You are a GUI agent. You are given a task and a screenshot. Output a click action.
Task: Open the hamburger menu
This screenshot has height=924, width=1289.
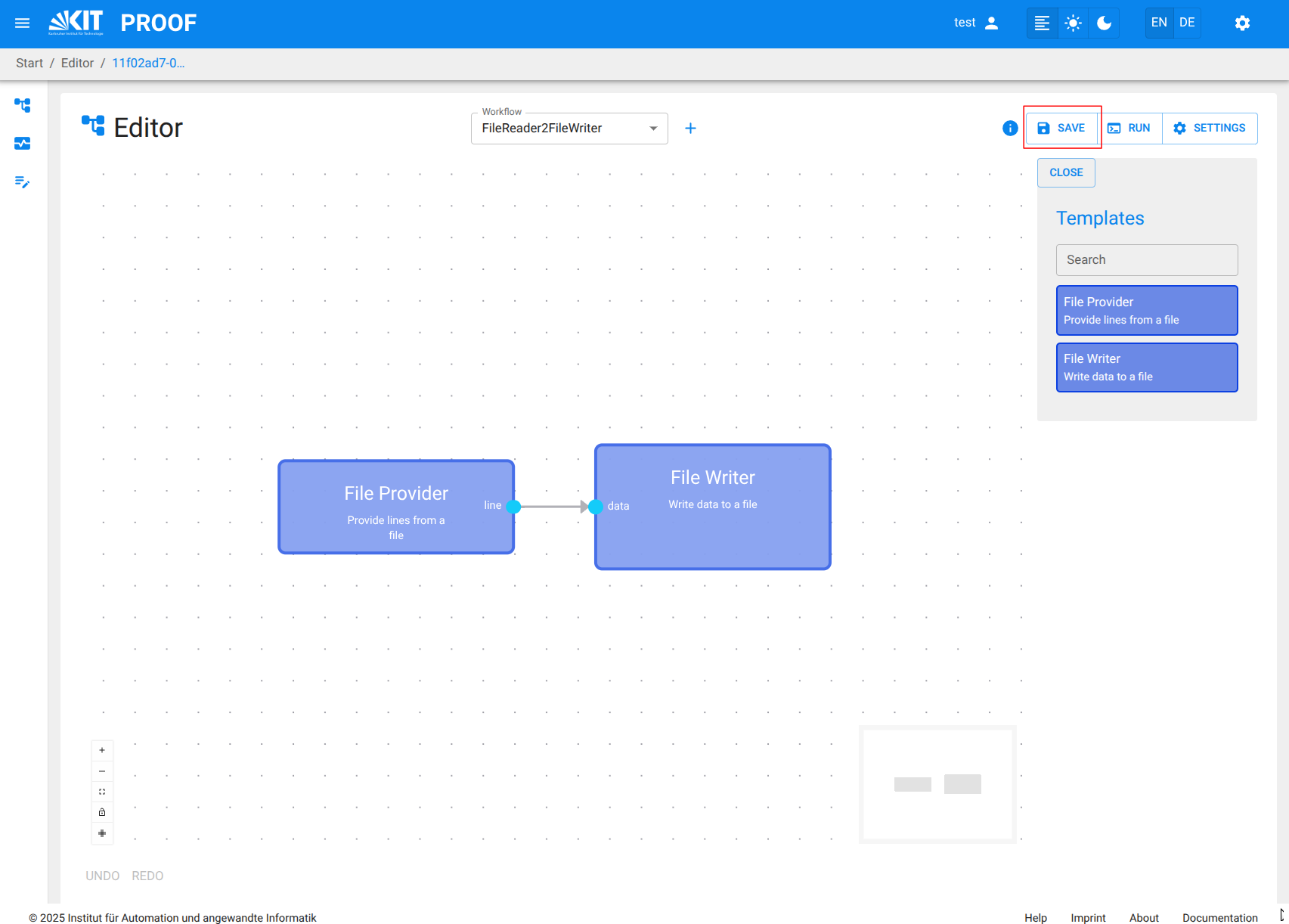click(22, 23)
